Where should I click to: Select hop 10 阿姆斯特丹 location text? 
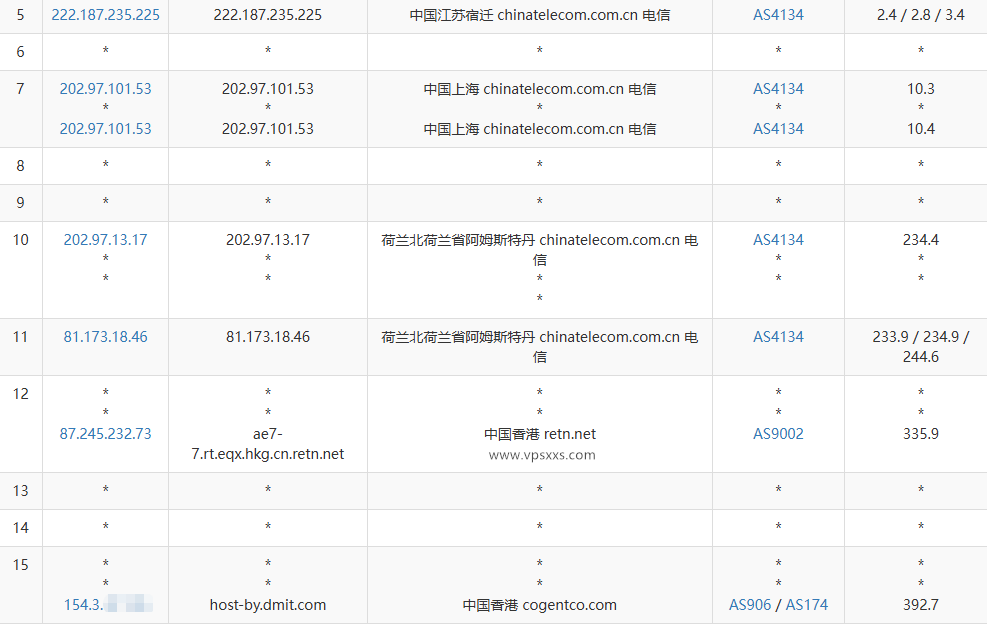tap(539, 250)
